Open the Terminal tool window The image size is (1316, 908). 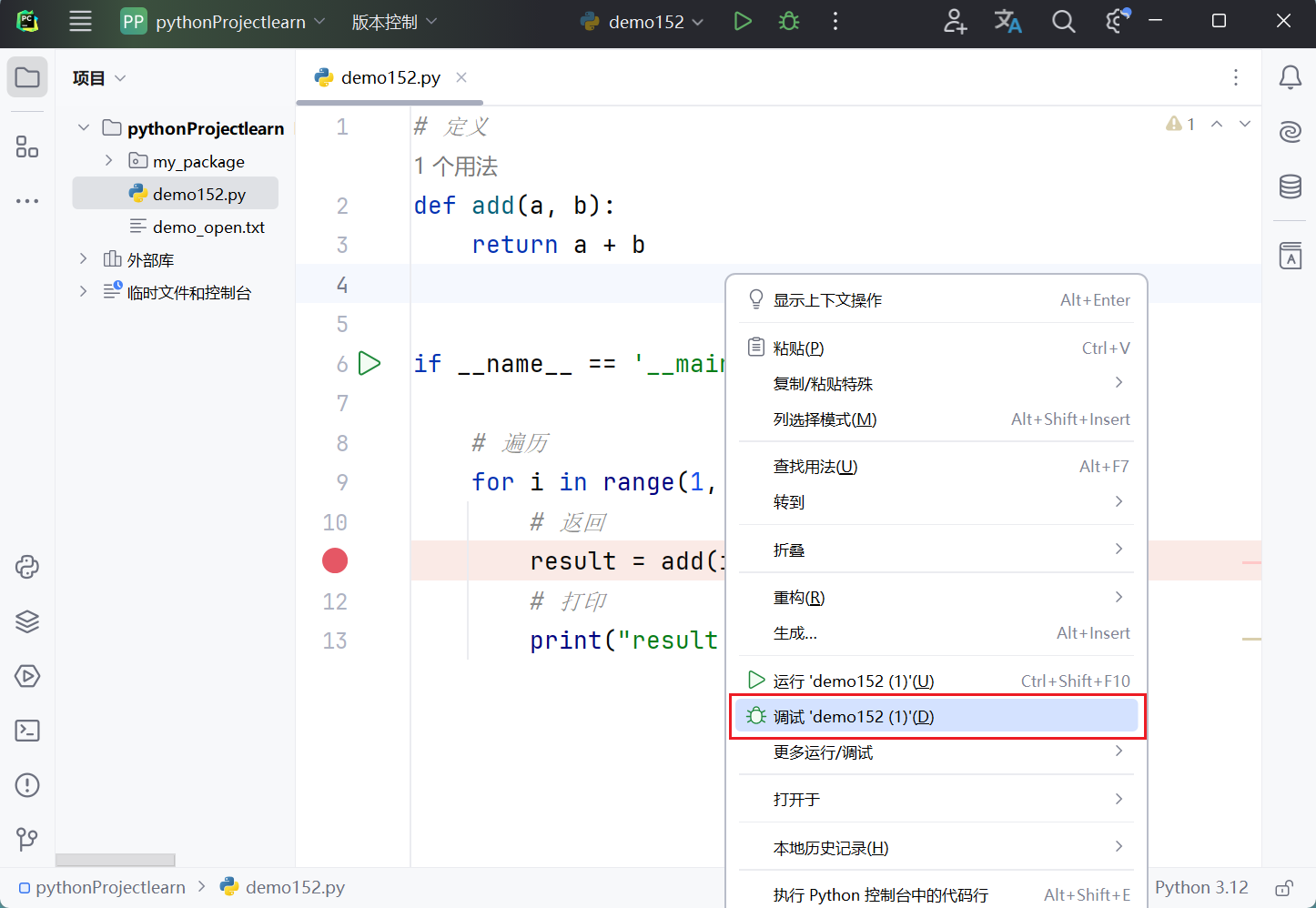[x=27, y=731]
